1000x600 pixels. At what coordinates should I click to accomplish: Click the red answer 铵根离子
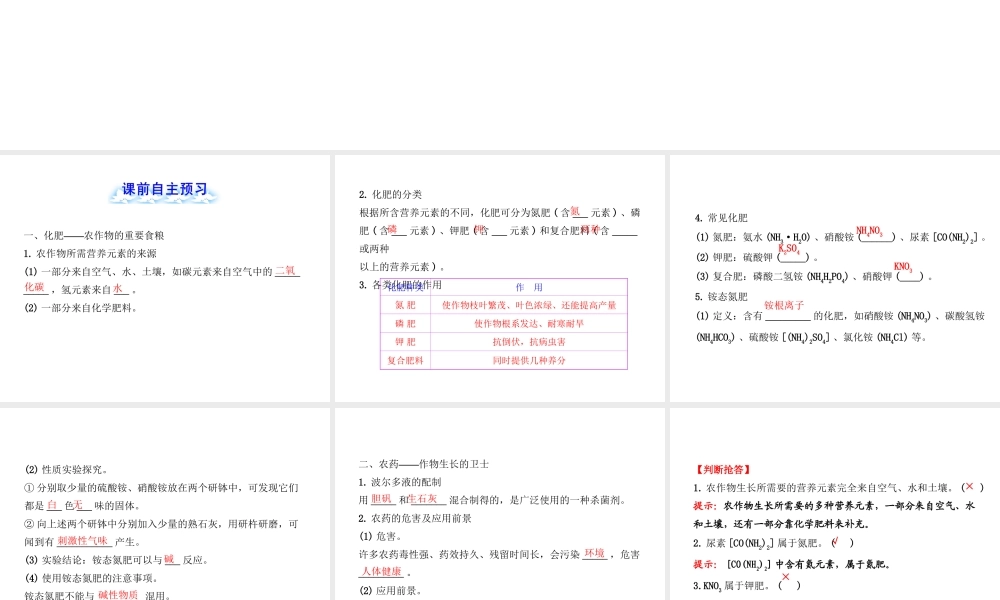point(784,305)
